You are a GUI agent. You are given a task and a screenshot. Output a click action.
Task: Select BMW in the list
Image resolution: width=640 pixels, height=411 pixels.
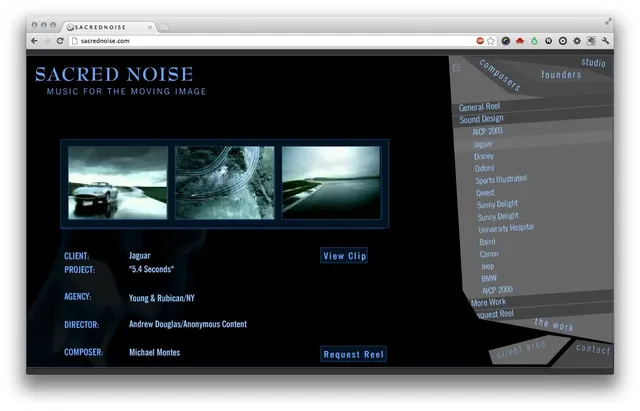[489, 278]
